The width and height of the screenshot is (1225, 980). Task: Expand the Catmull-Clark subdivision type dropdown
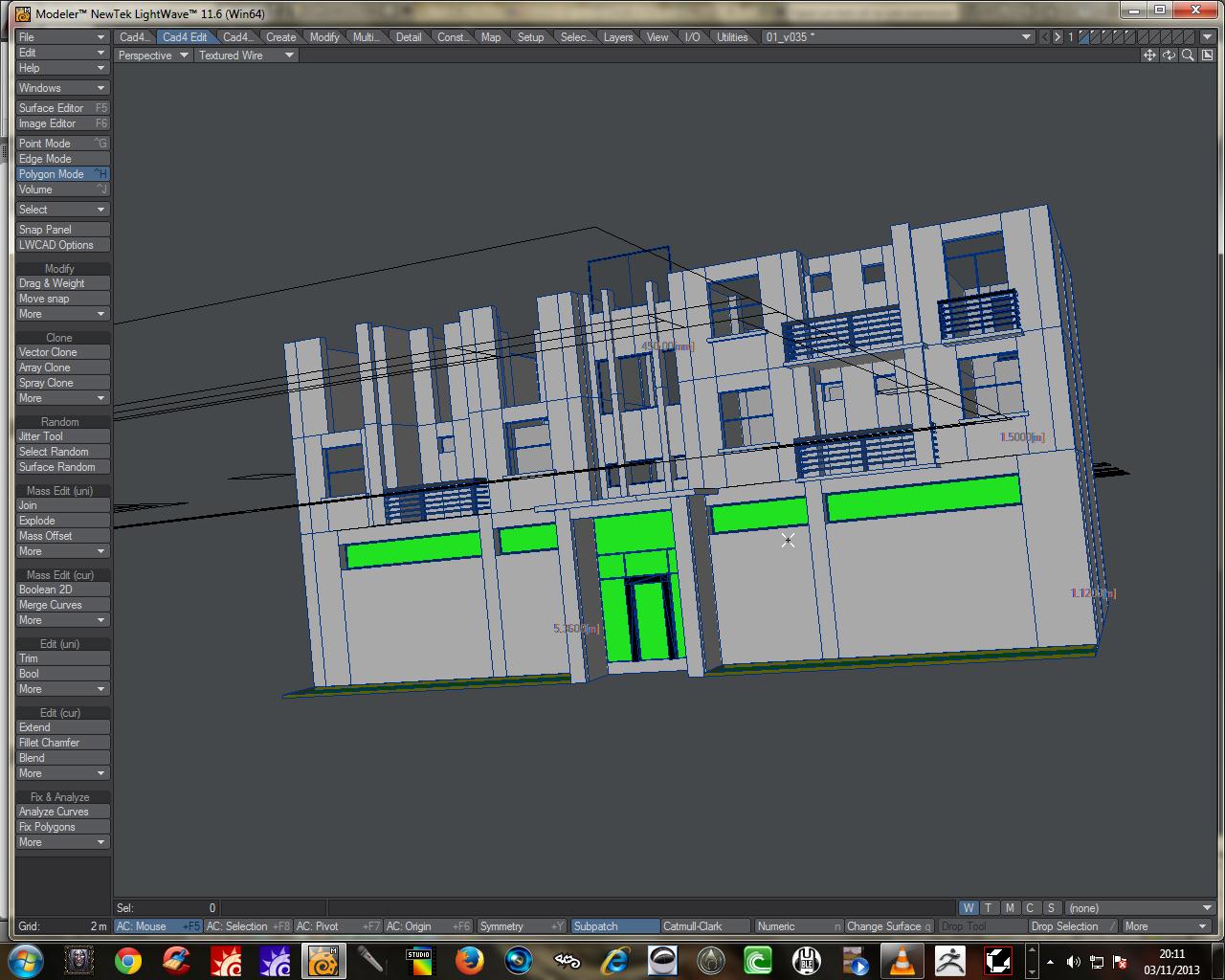705,926
